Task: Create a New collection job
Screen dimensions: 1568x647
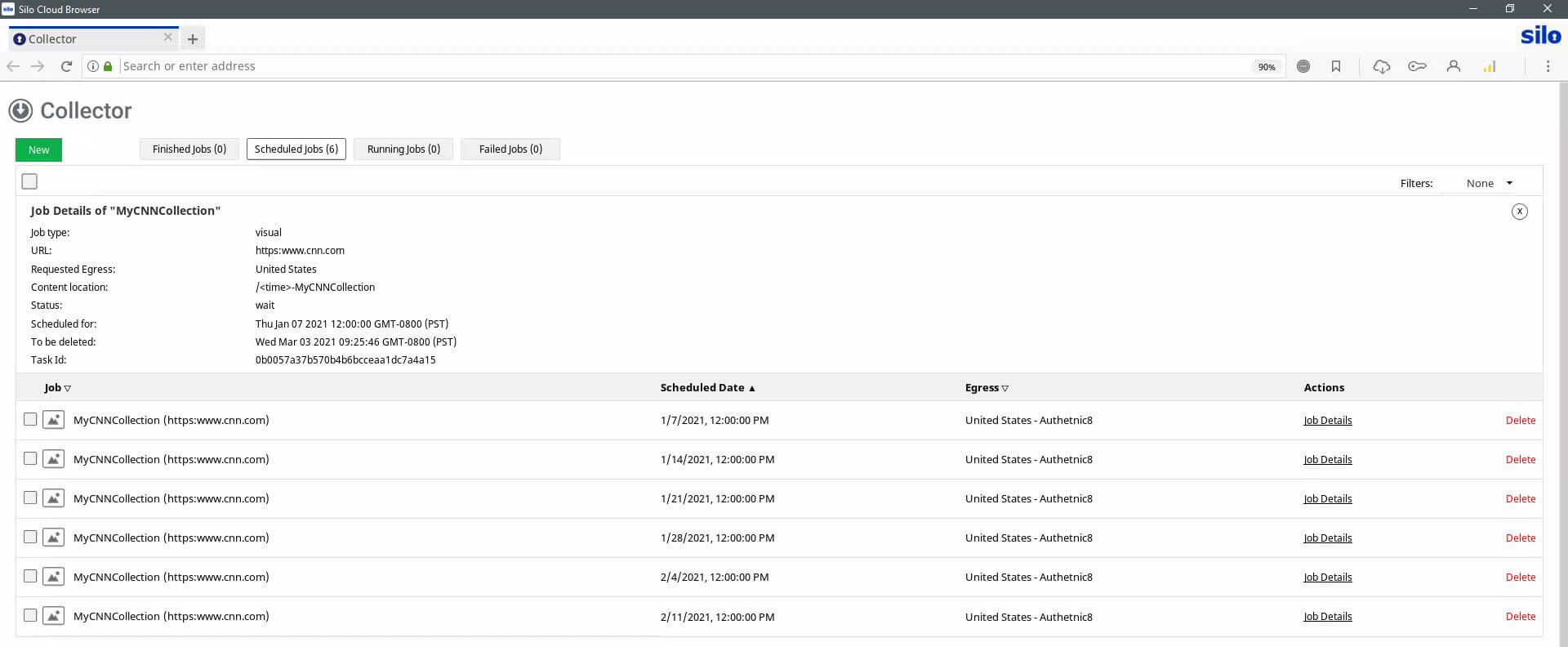Action: coord(38,149)
